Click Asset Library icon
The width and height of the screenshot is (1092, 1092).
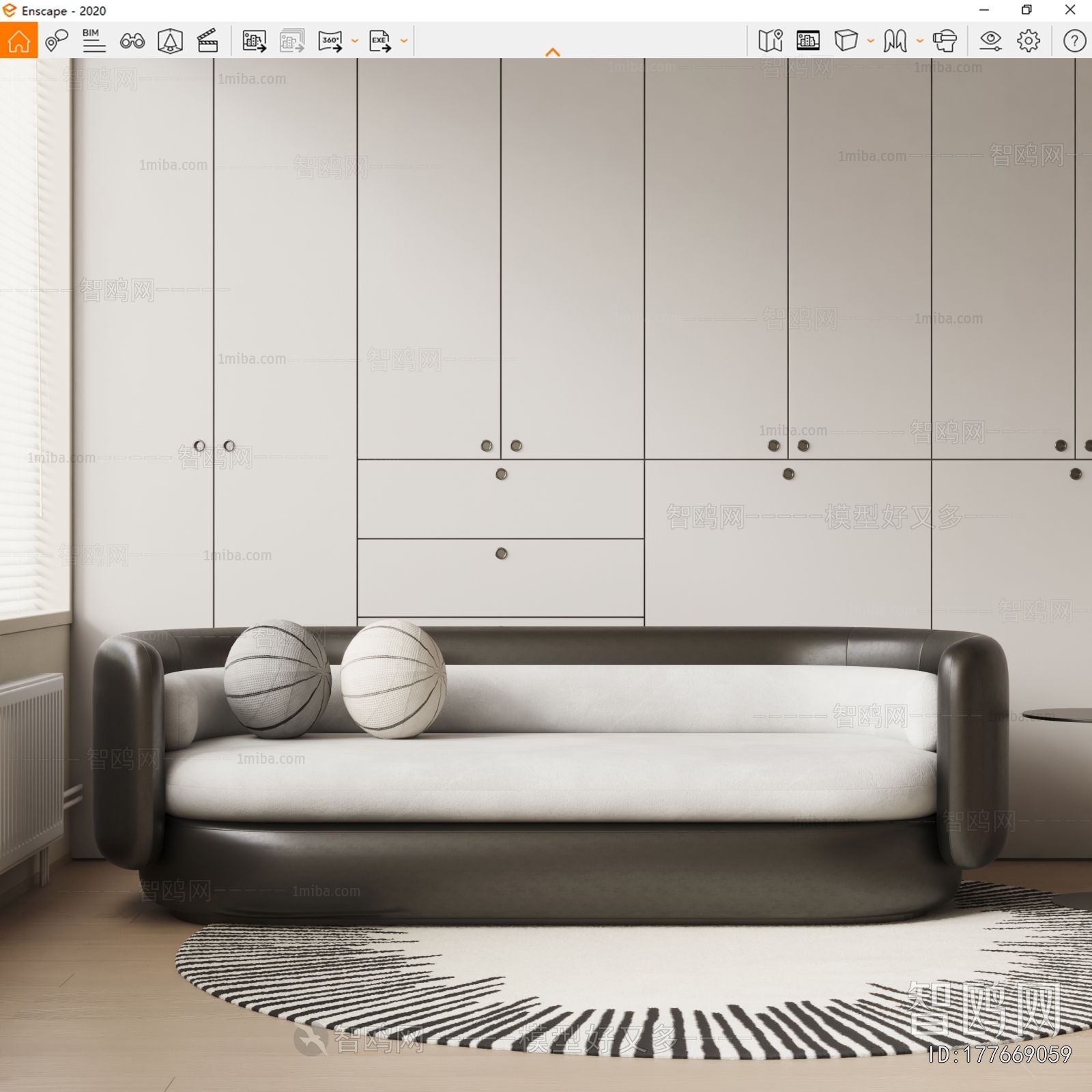click(x=895, y=41)
